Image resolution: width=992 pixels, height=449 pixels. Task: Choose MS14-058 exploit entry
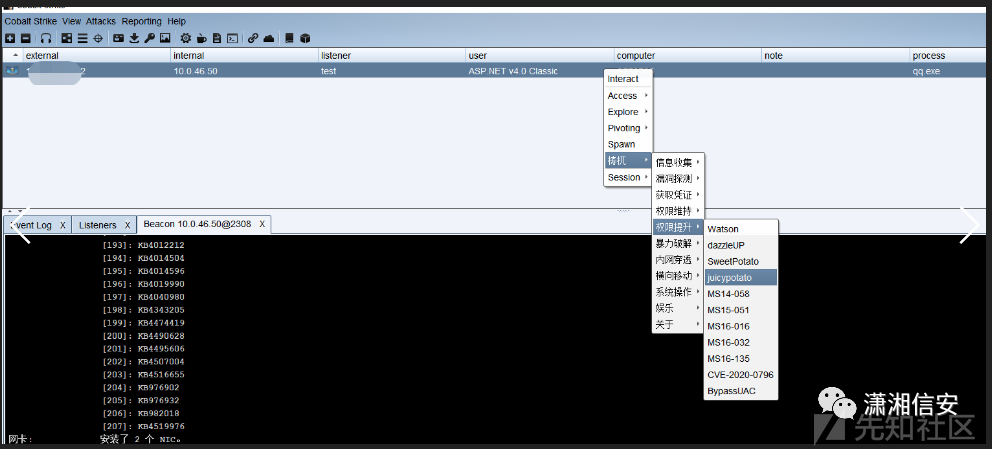pyautogui.click(x=741, y=293)
